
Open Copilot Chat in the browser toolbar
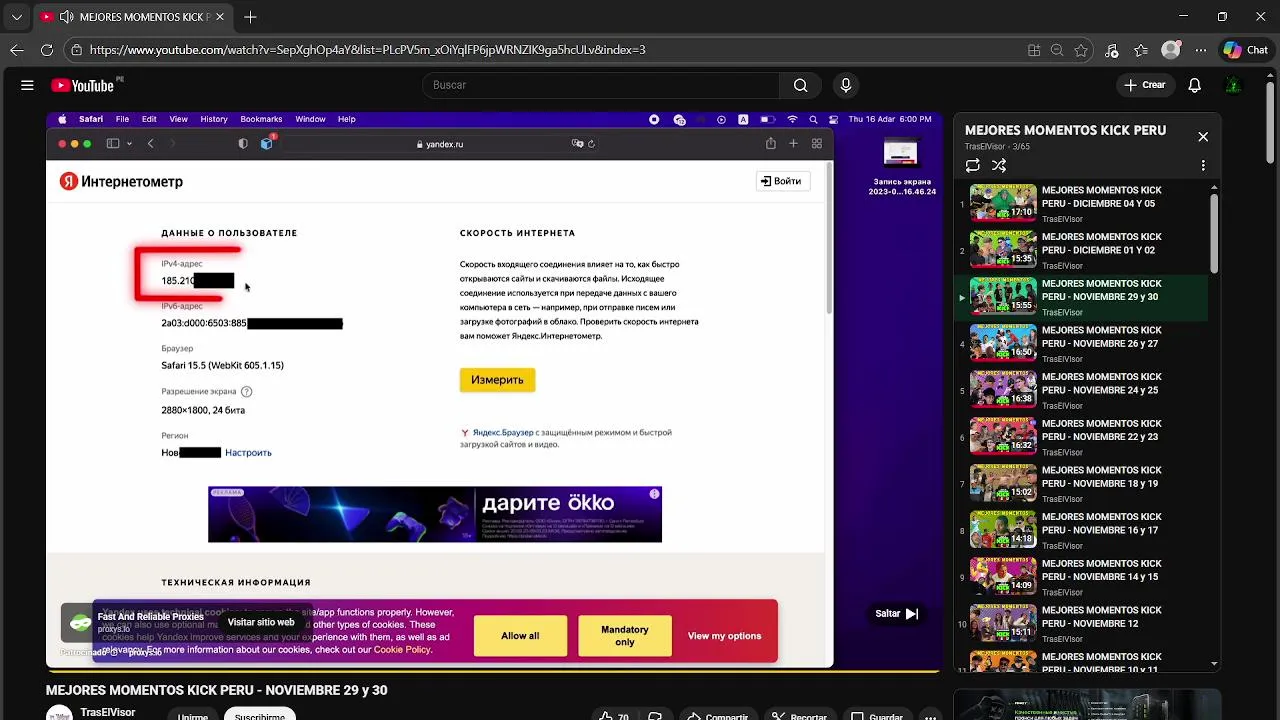[x=1245, y=50]
